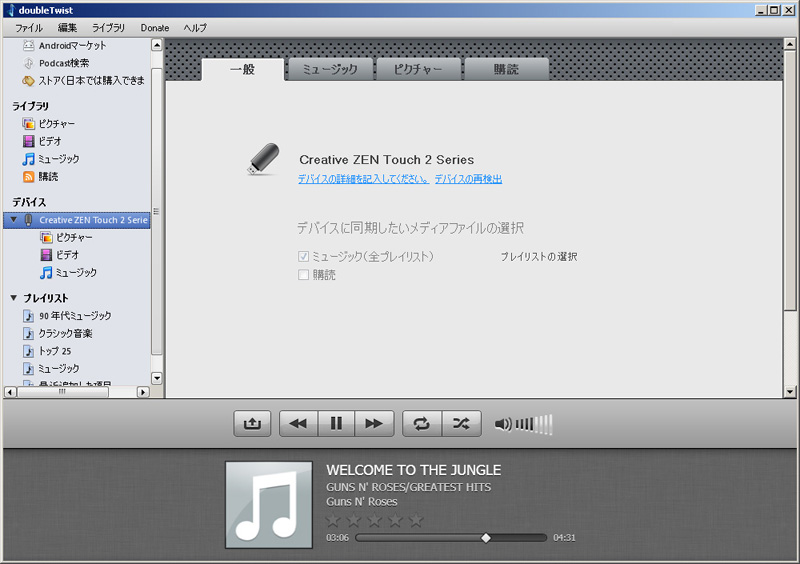Click the playback progress slider handle
This screenshot has width=800, height=564.
point(486,537)
